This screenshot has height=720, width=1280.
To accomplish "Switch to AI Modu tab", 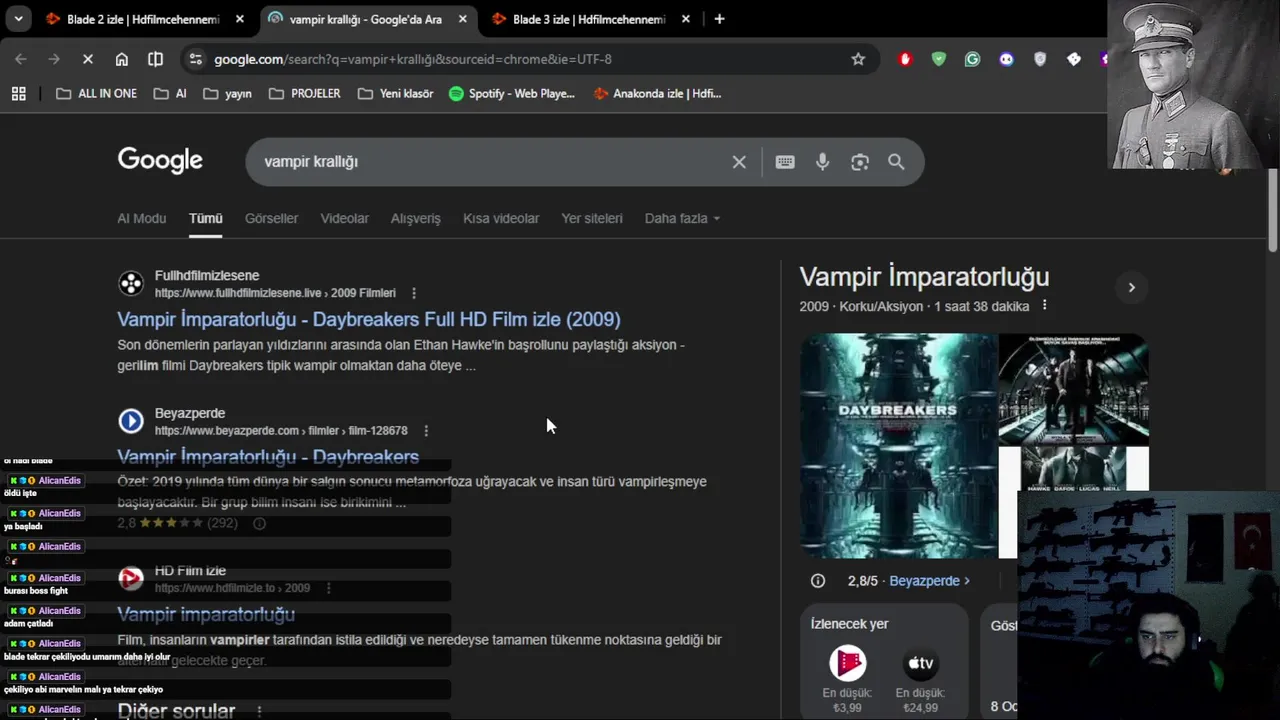I will 142,218.
